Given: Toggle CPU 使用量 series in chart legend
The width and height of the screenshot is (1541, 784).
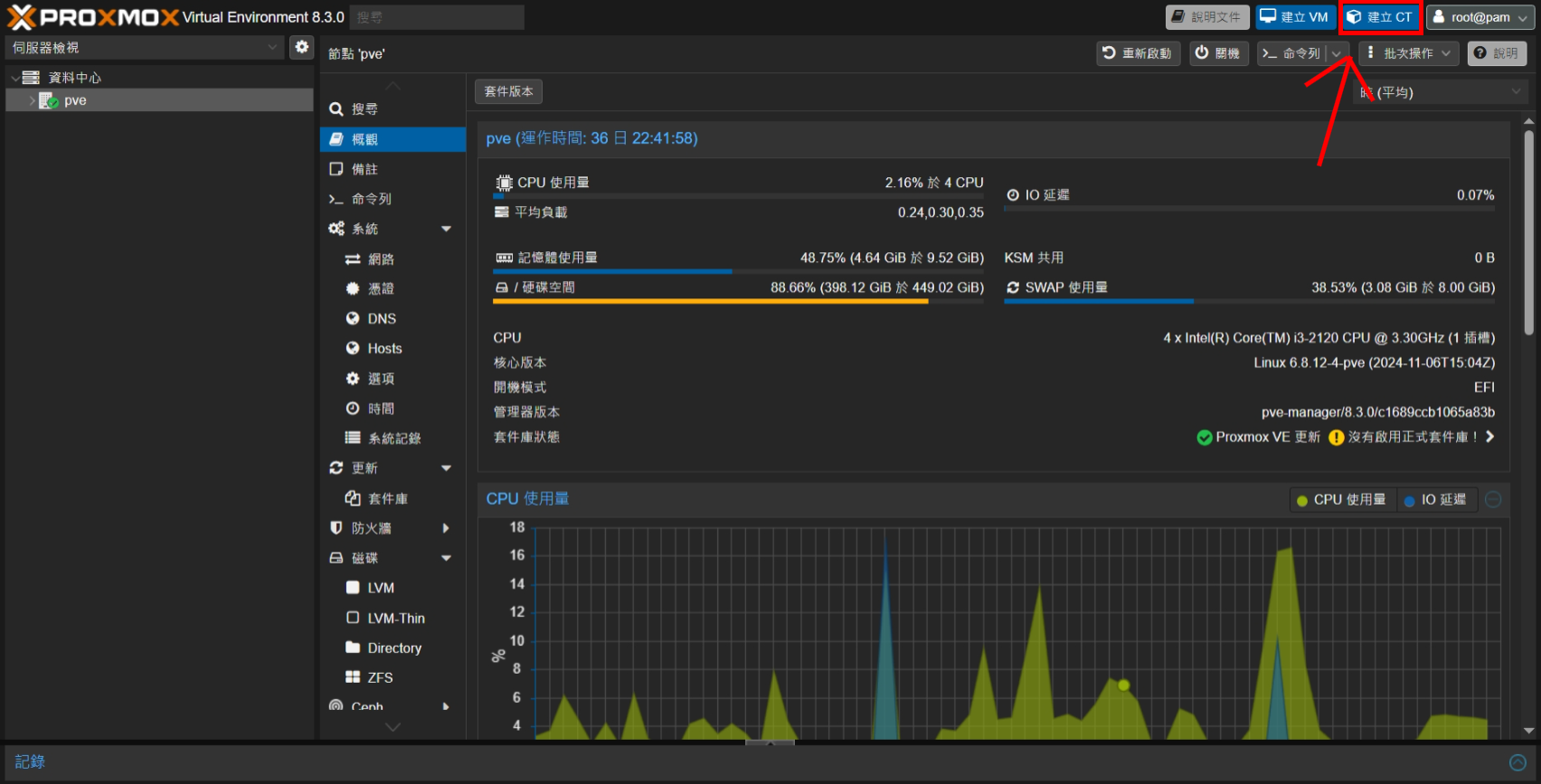Looking at the screenshot, I should click(1341, 500).
